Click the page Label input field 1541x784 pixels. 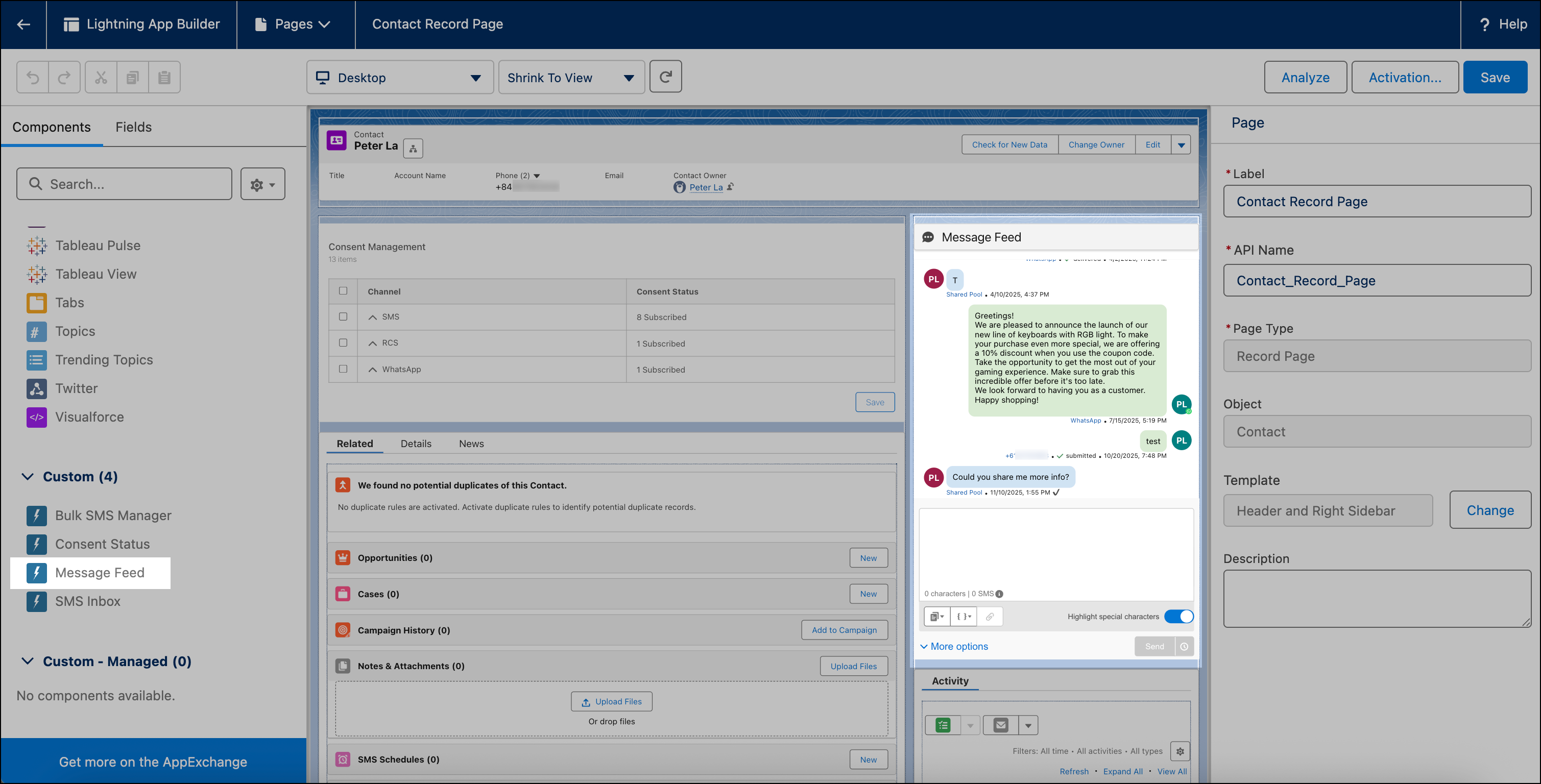pyautogui.click(x=1377, y=202)
